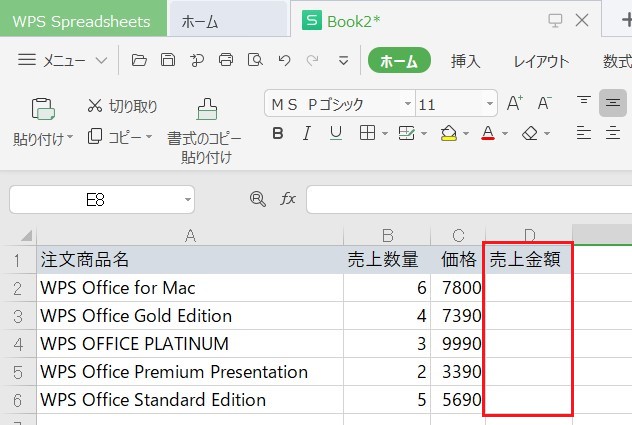This screenshot has width=632, height=425.
Task: Center text horizontally
Action: (x=613, y=133)
